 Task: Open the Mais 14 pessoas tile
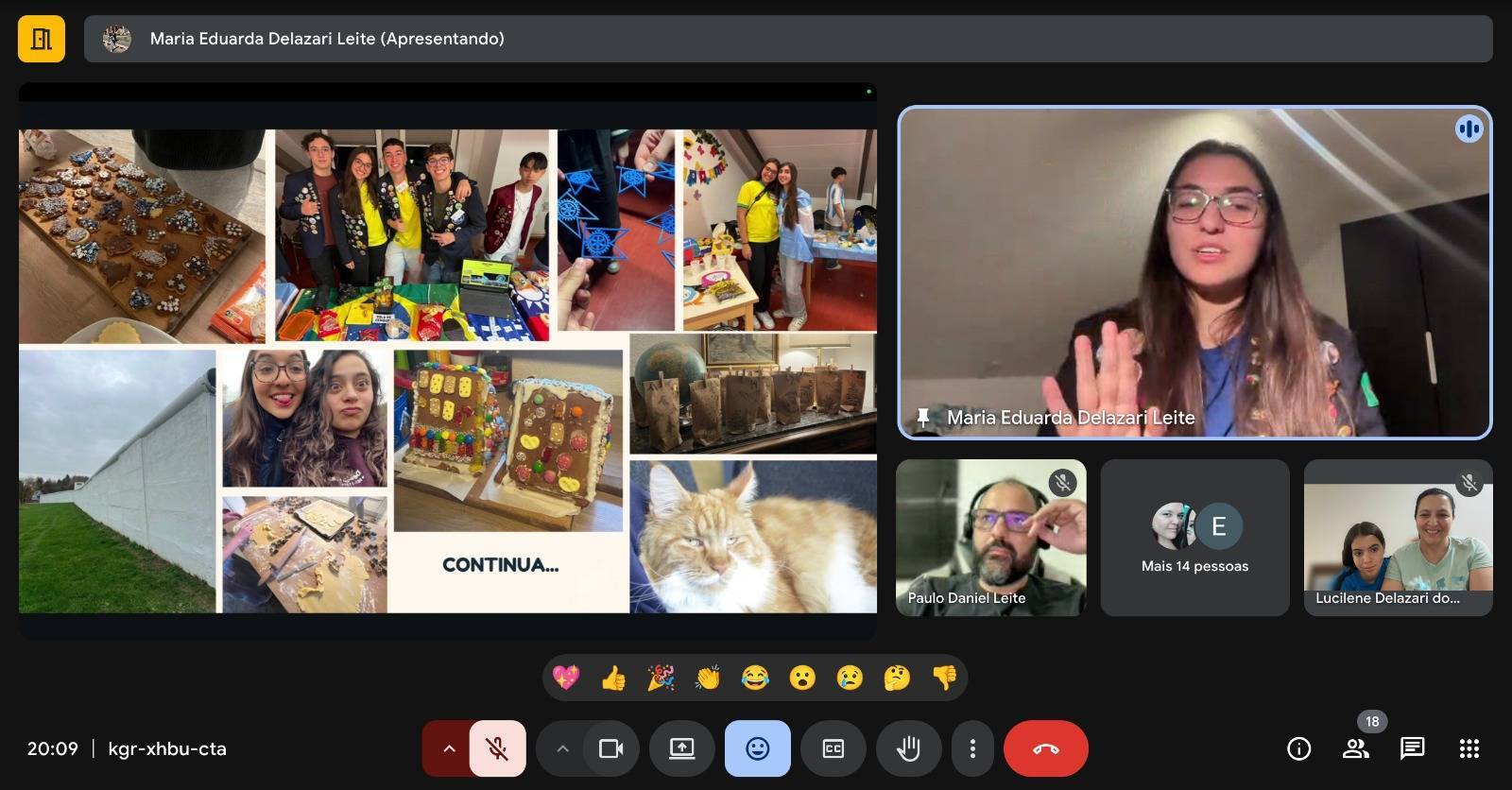[x=1194, y=538]
